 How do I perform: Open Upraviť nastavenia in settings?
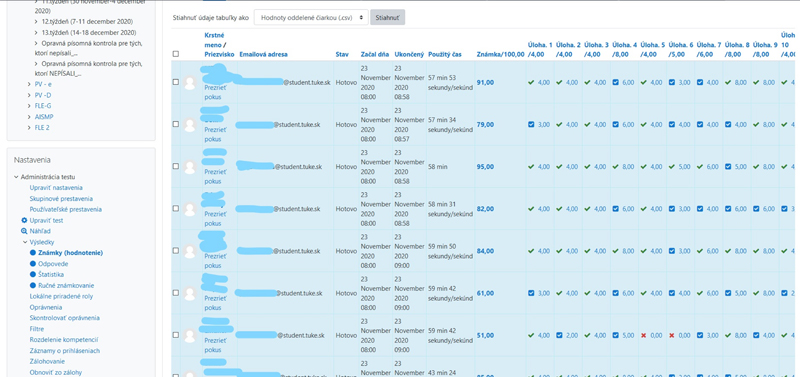tap(56, 188)
